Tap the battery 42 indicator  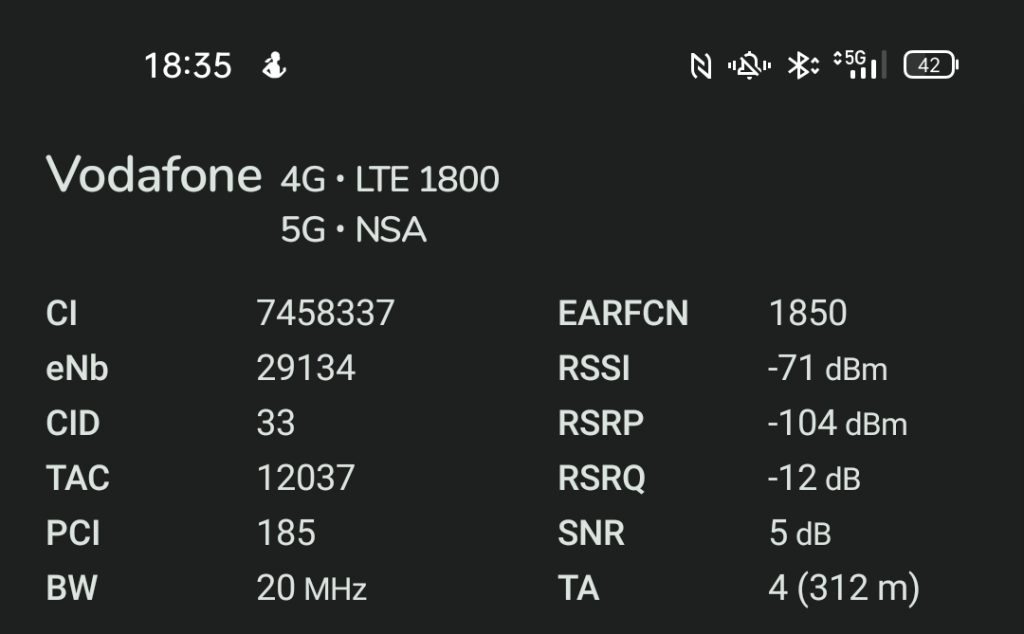931,65
